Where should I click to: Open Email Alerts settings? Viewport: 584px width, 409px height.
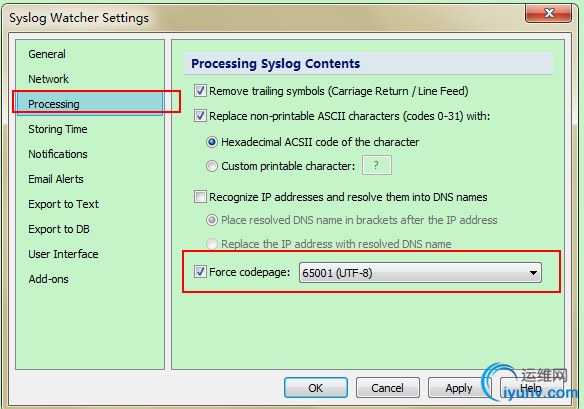[x=56, y=179]
